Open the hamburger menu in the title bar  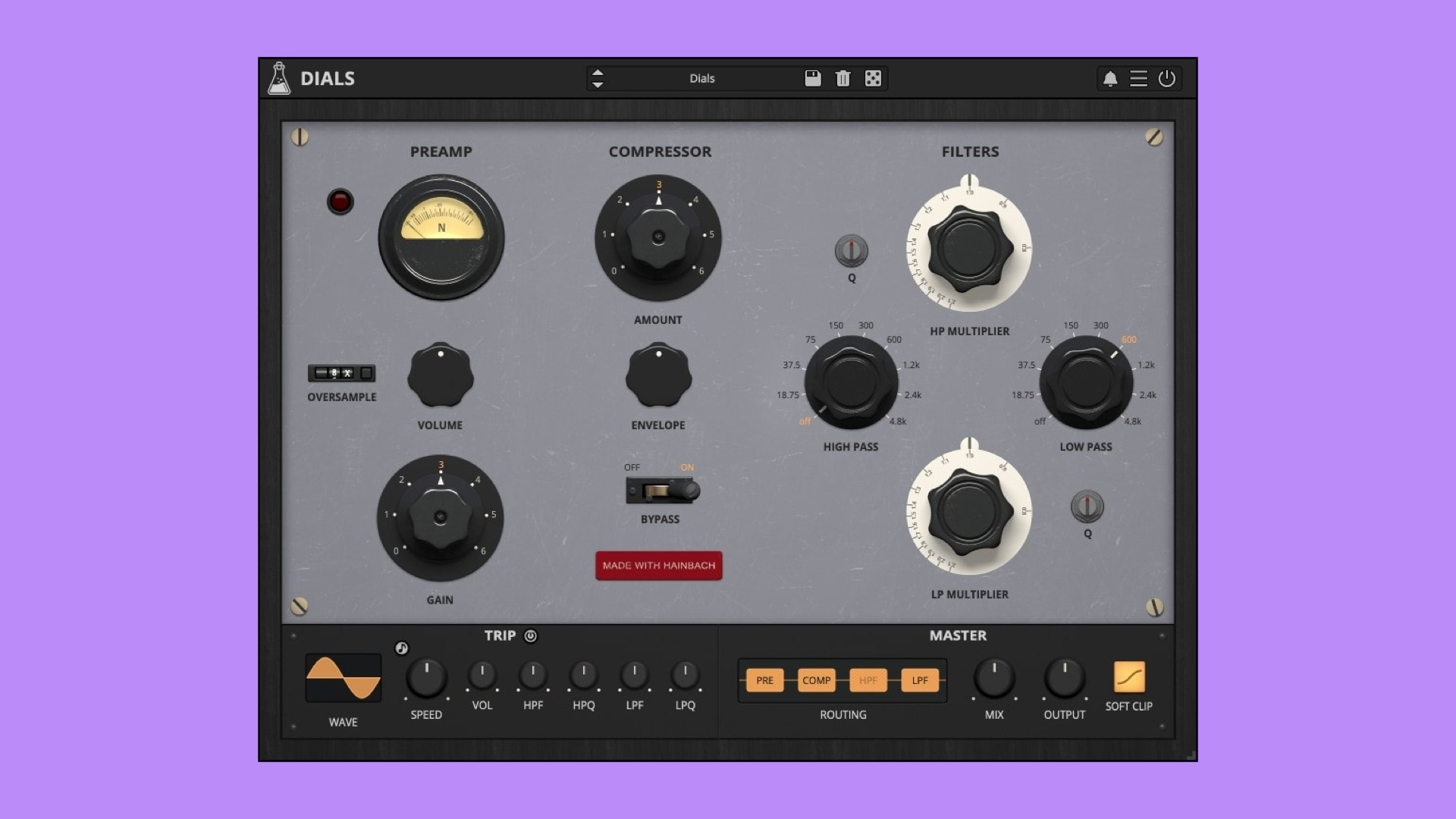click(1138, 78)
